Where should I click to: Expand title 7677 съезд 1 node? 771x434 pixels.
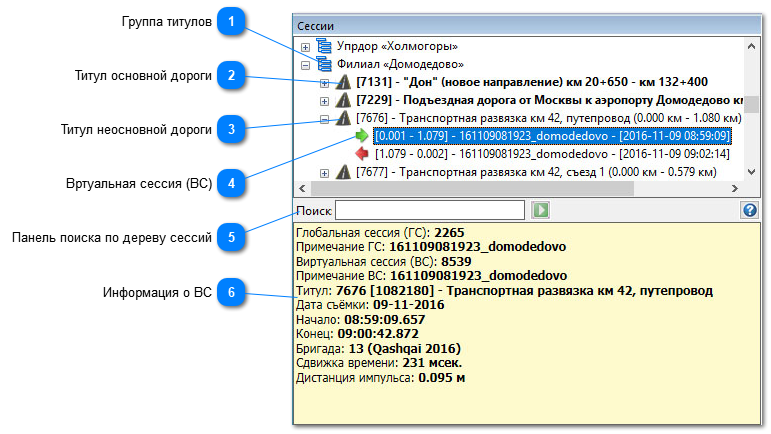pos(324,172)
